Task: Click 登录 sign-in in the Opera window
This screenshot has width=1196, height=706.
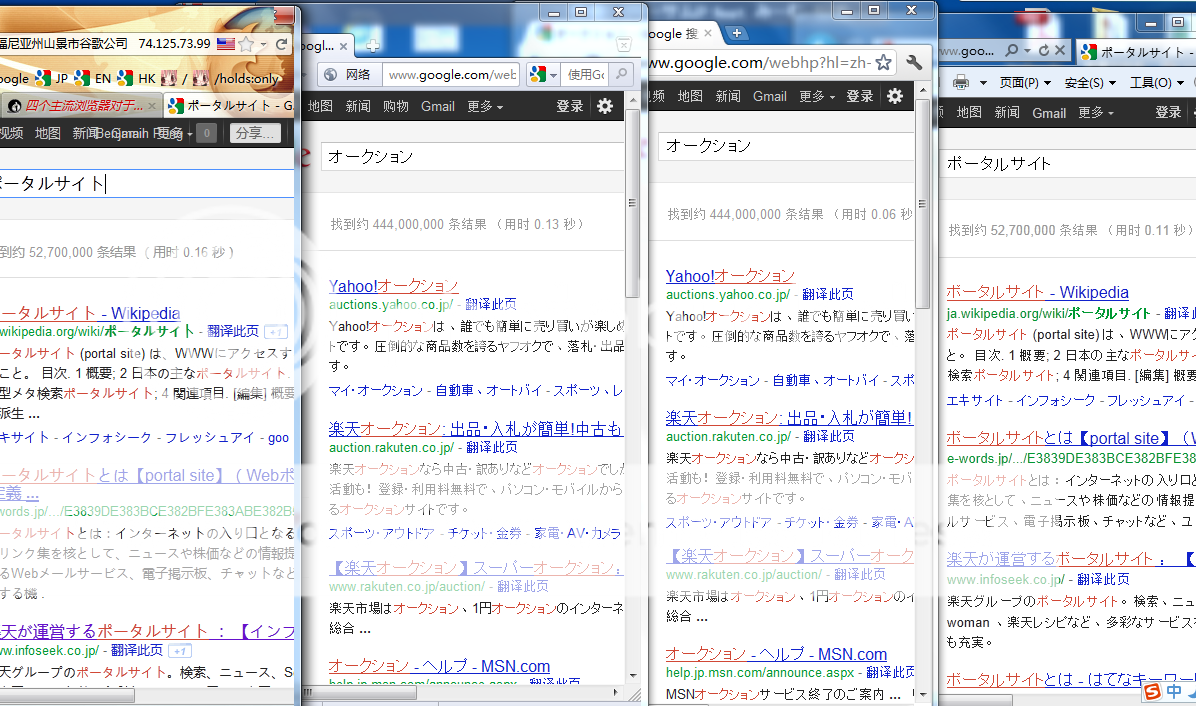Action: (x=570, y=106)
